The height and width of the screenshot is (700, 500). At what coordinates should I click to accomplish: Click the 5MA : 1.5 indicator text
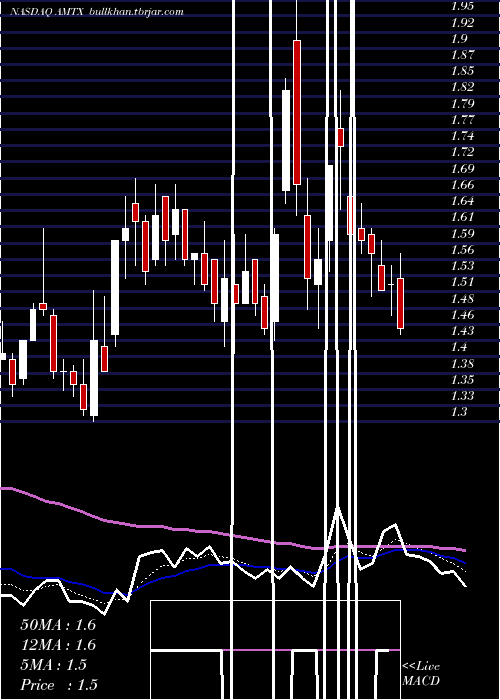pos(53,665)
